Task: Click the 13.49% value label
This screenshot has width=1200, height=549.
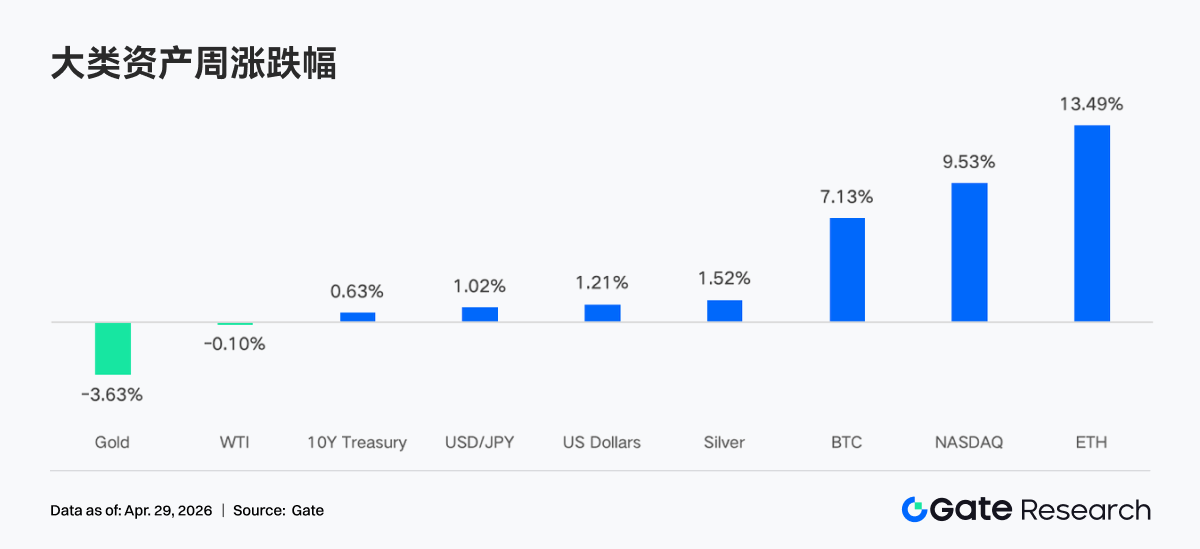Action: [1092, 104]
